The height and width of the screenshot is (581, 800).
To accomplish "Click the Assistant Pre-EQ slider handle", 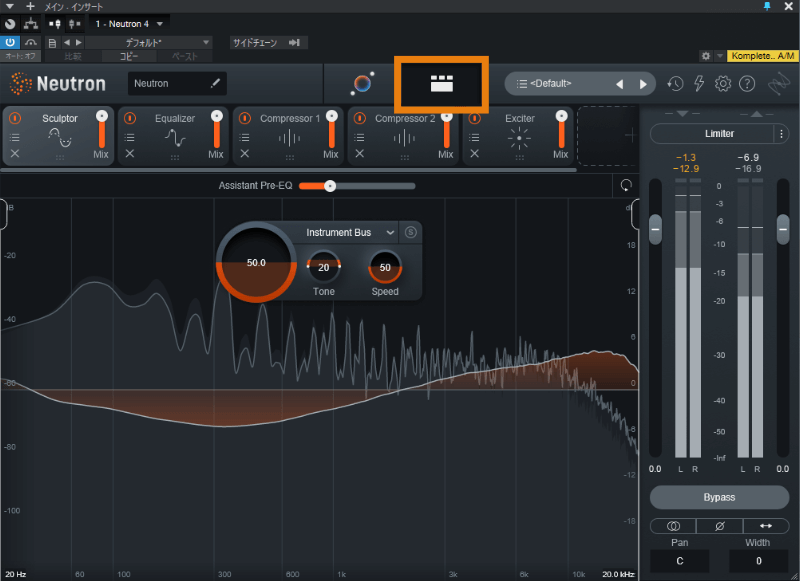I will [x=330, y=186].
